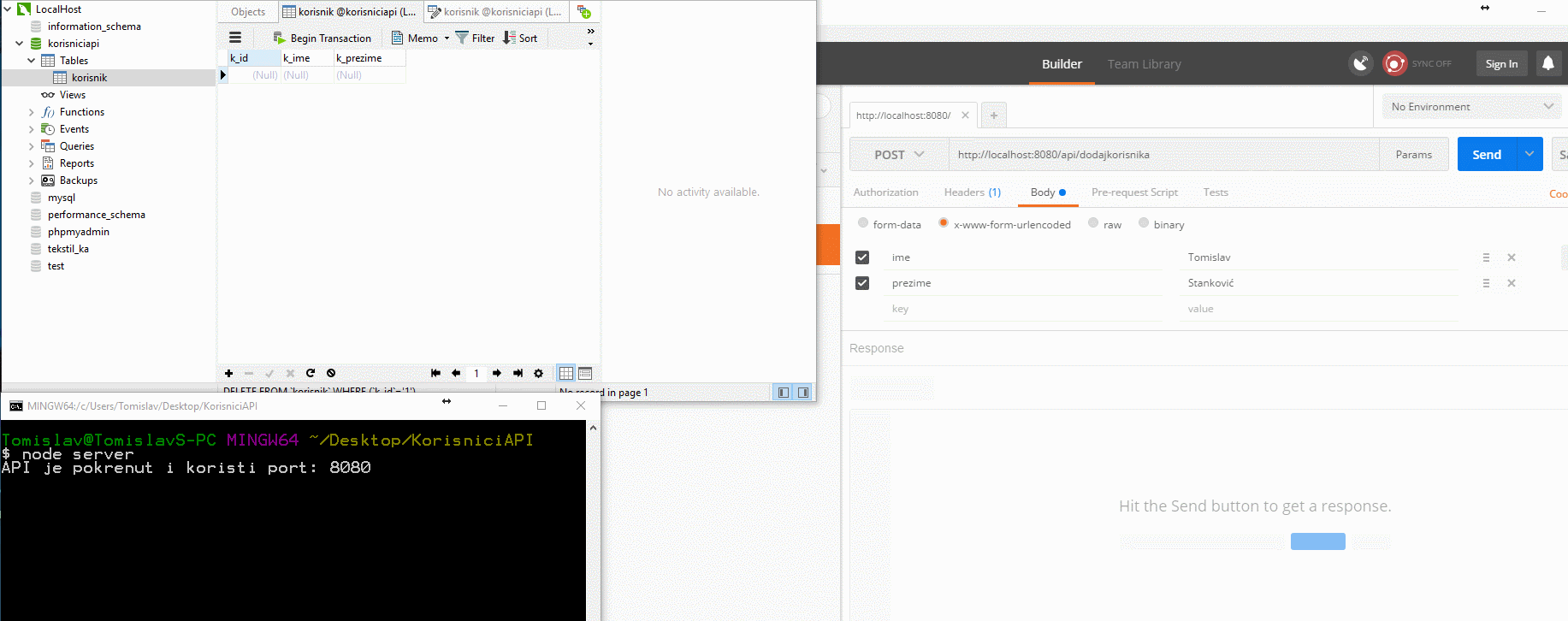Select the raw body type
Image resolution: width=1568 pixels, height=621 pixels.
point(1093,223)
